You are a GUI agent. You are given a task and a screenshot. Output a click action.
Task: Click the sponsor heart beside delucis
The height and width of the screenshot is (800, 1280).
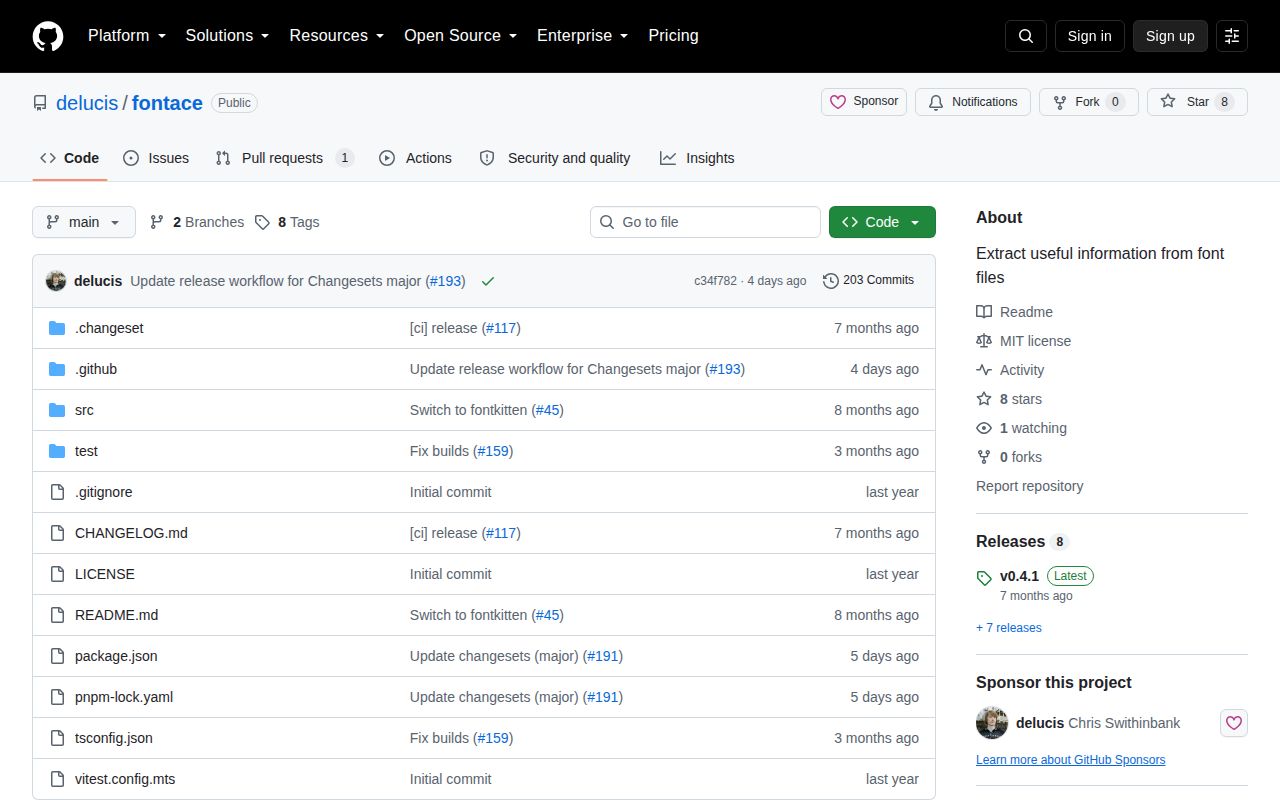(x=1234, y=723)
